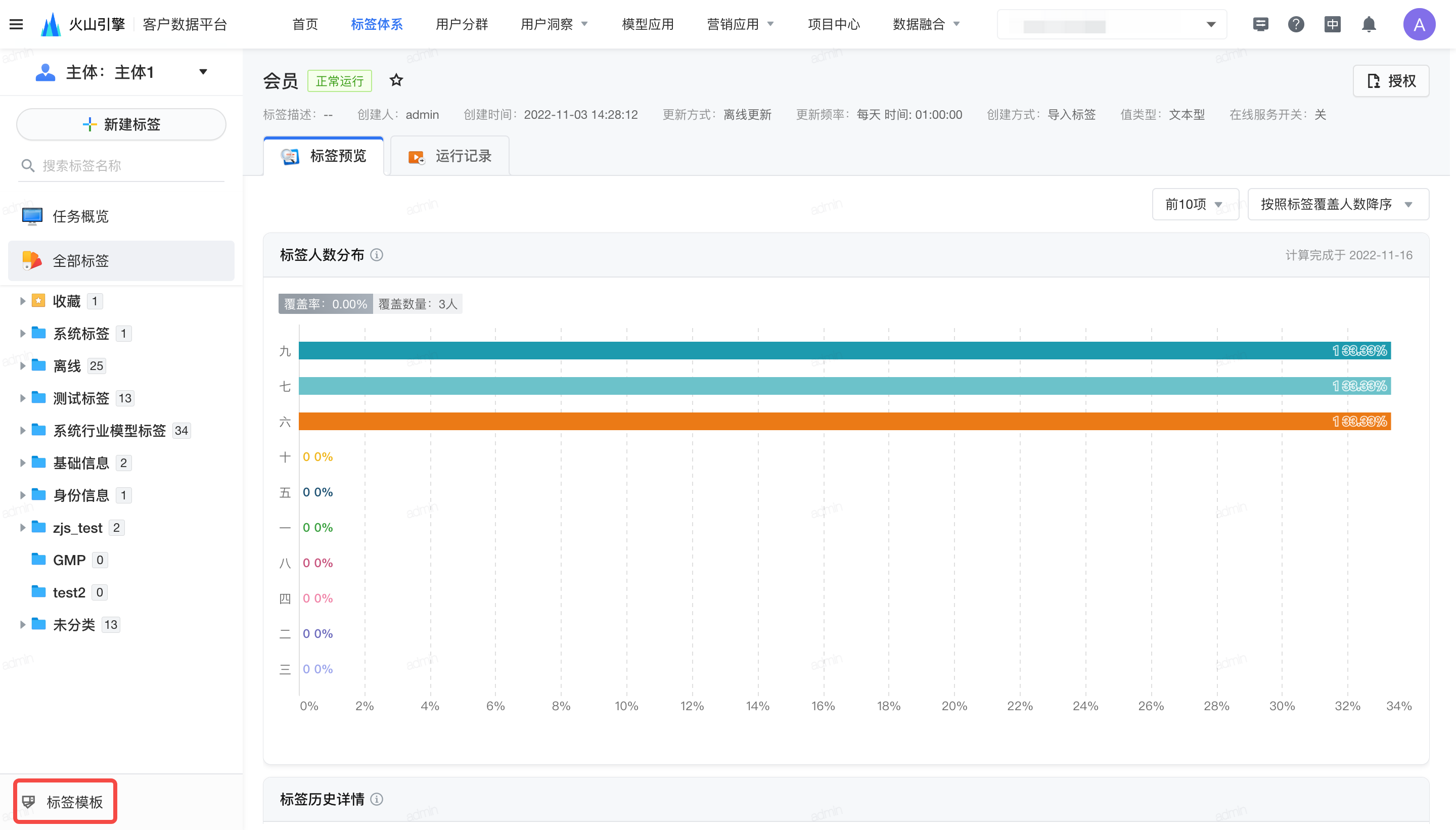This screenshot has width=1456, height=830.
Task: Open 用户分群 in top navigation
Action: 462,24
